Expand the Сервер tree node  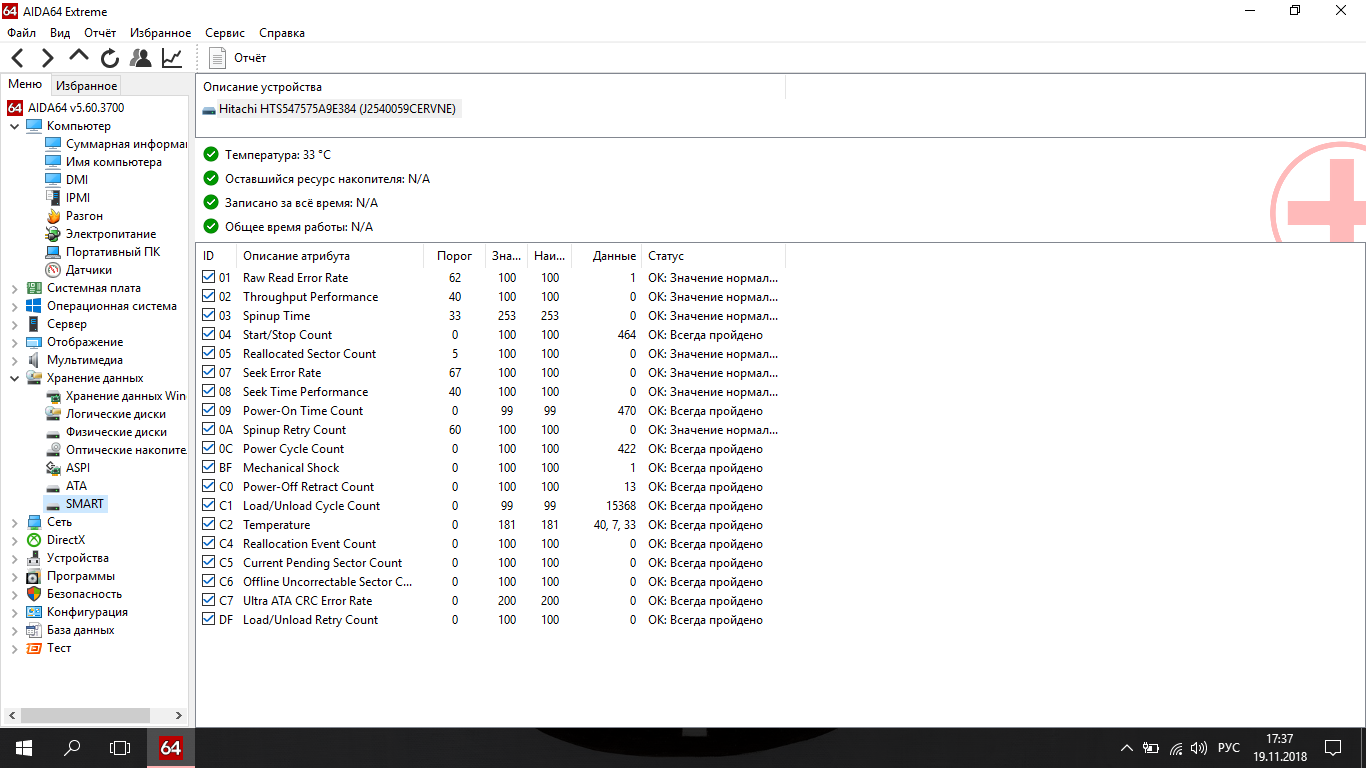(x=14, y=324)
